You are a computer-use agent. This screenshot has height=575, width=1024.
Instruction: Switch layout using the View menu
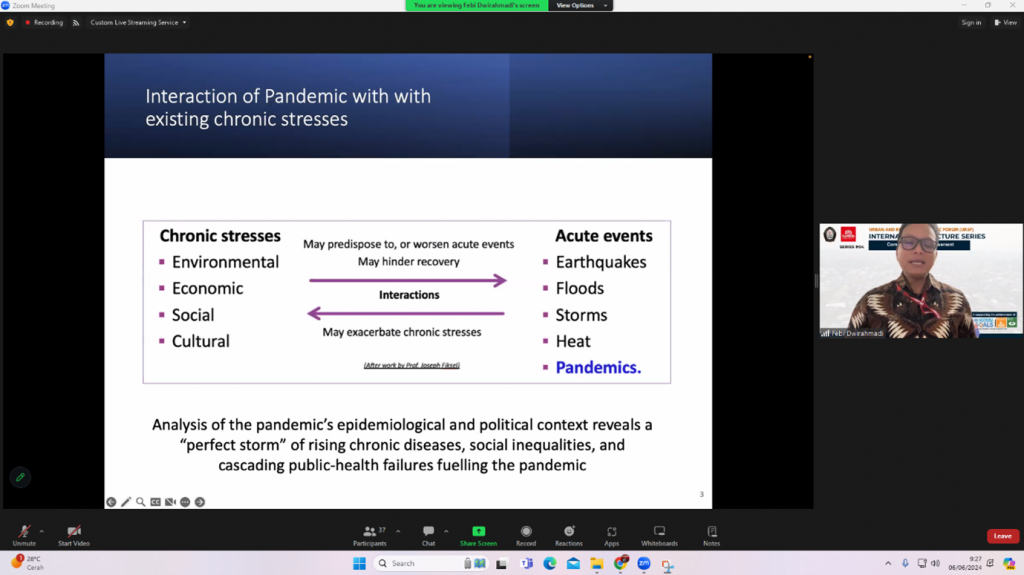(1004, 22)
